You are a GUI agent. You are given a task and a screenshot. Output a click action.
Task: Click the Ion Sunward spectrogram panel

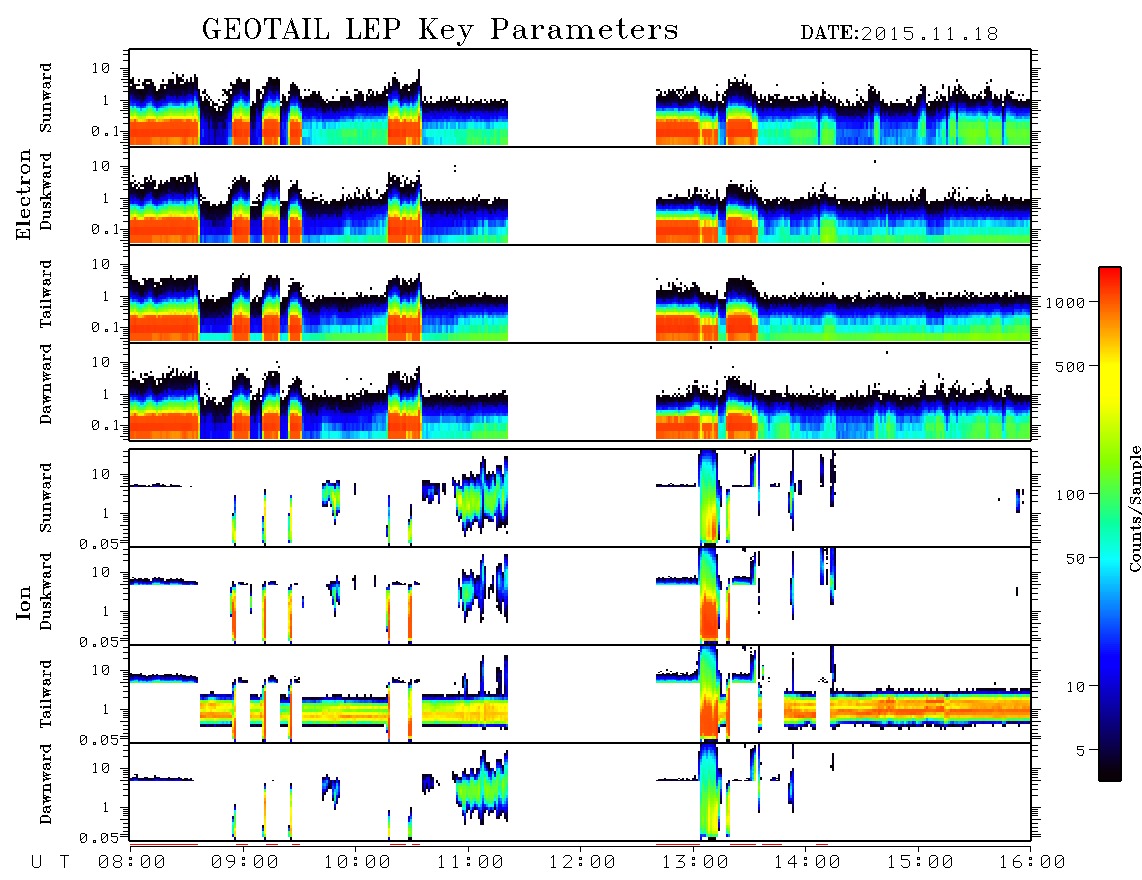point(580,498)
